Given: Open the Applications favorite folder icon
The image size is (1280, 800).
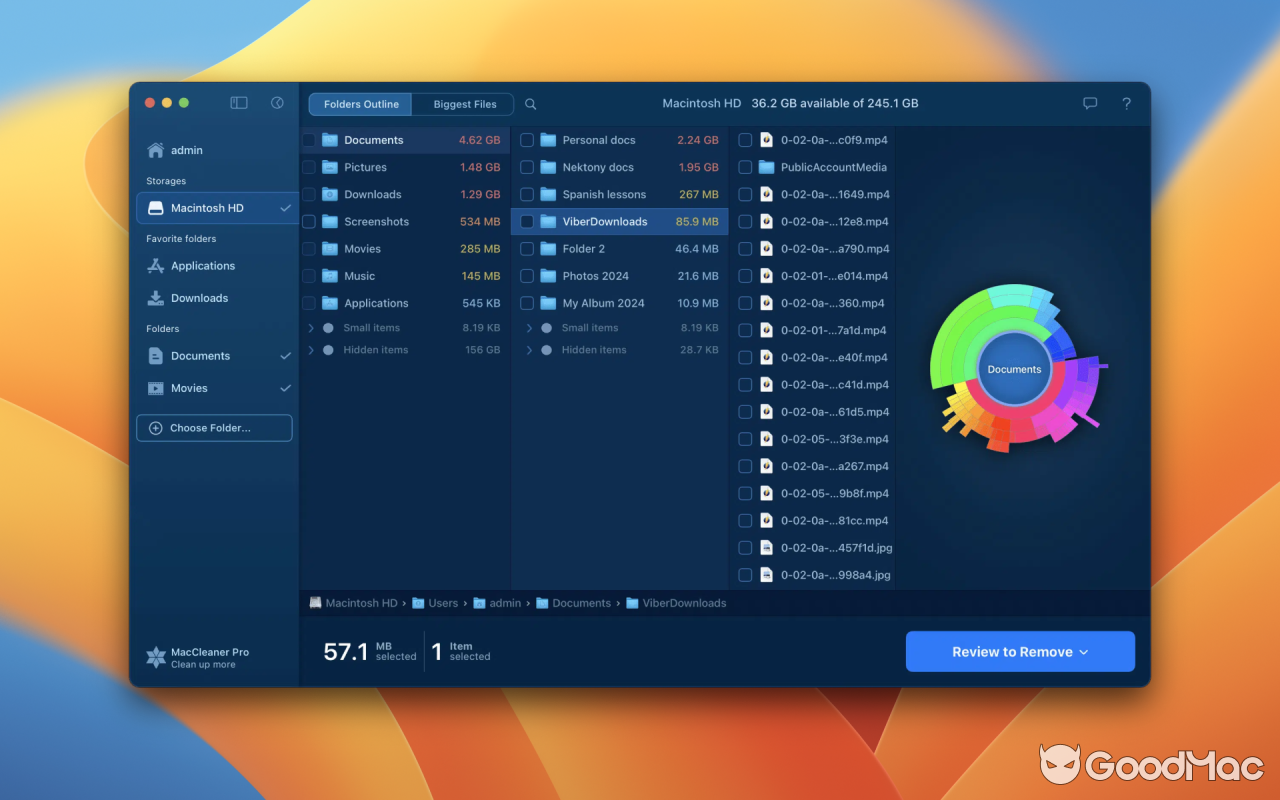Looking at the screenshot, I should tap(157, 265).
